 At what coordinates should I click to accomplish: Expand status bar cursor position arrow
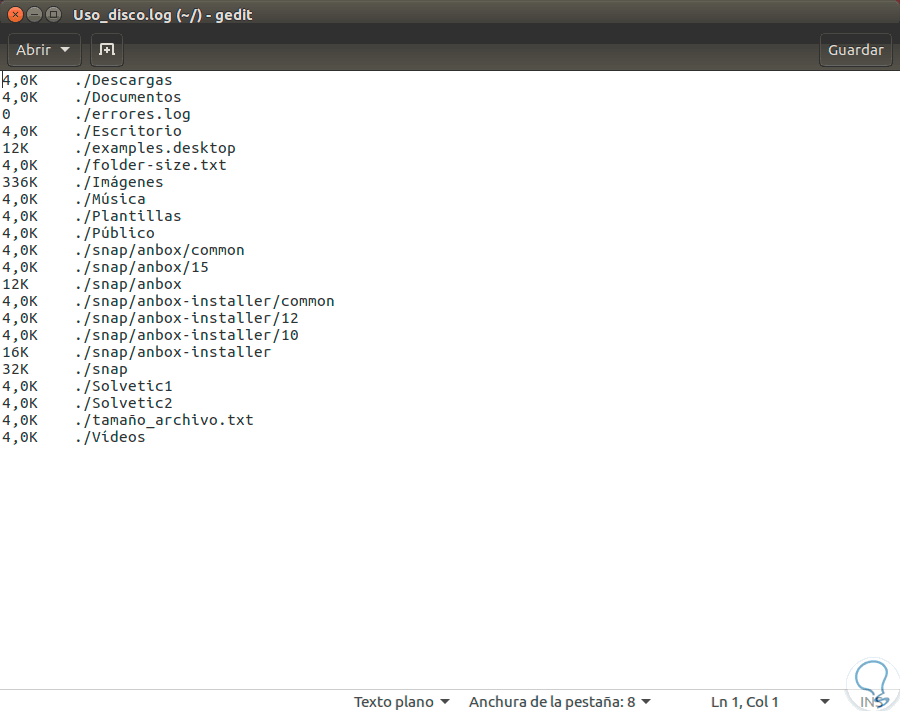825,702
